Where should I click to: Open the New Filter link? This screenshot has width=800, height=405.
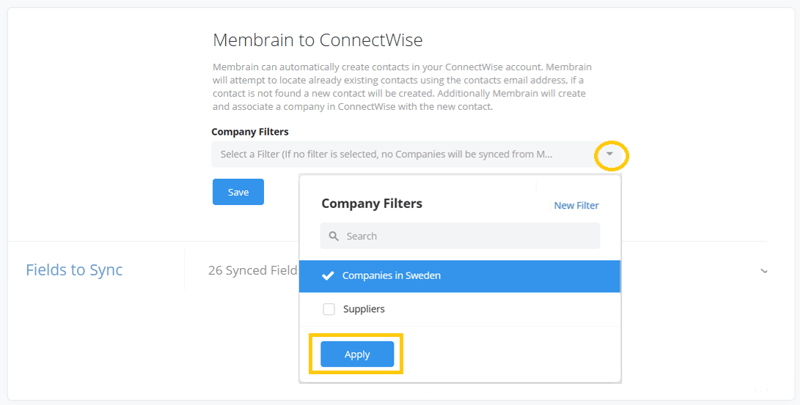point(576,206)
